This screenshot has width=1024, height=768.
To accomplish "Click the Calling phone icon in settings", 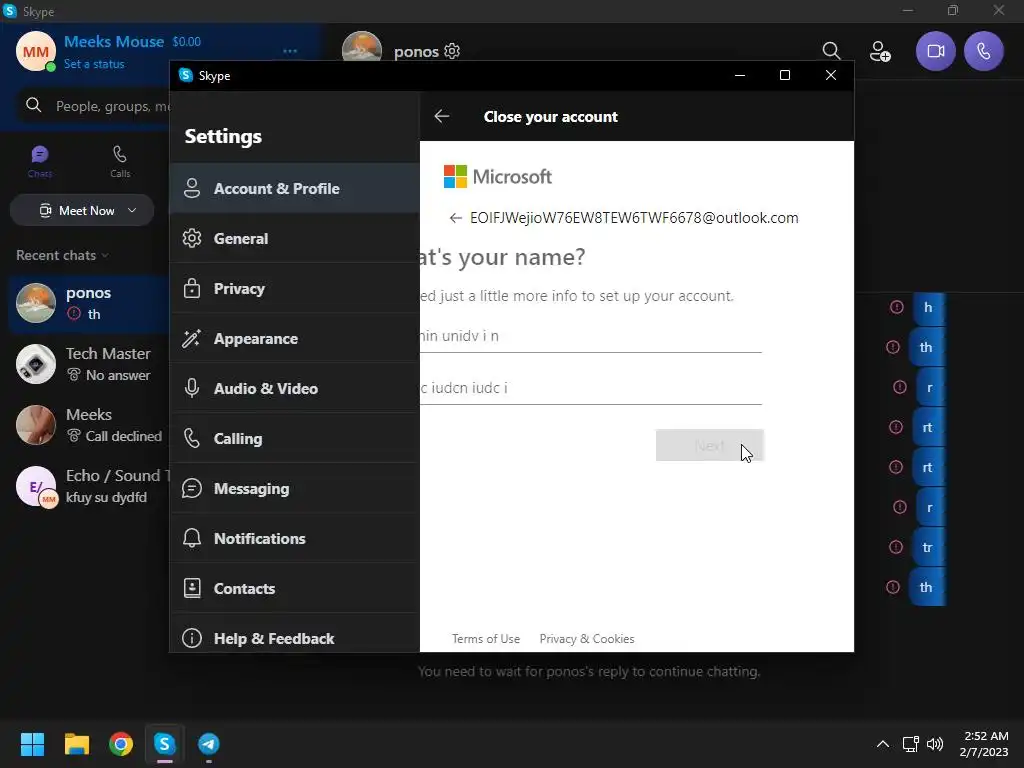I will [x=192, y=438].
